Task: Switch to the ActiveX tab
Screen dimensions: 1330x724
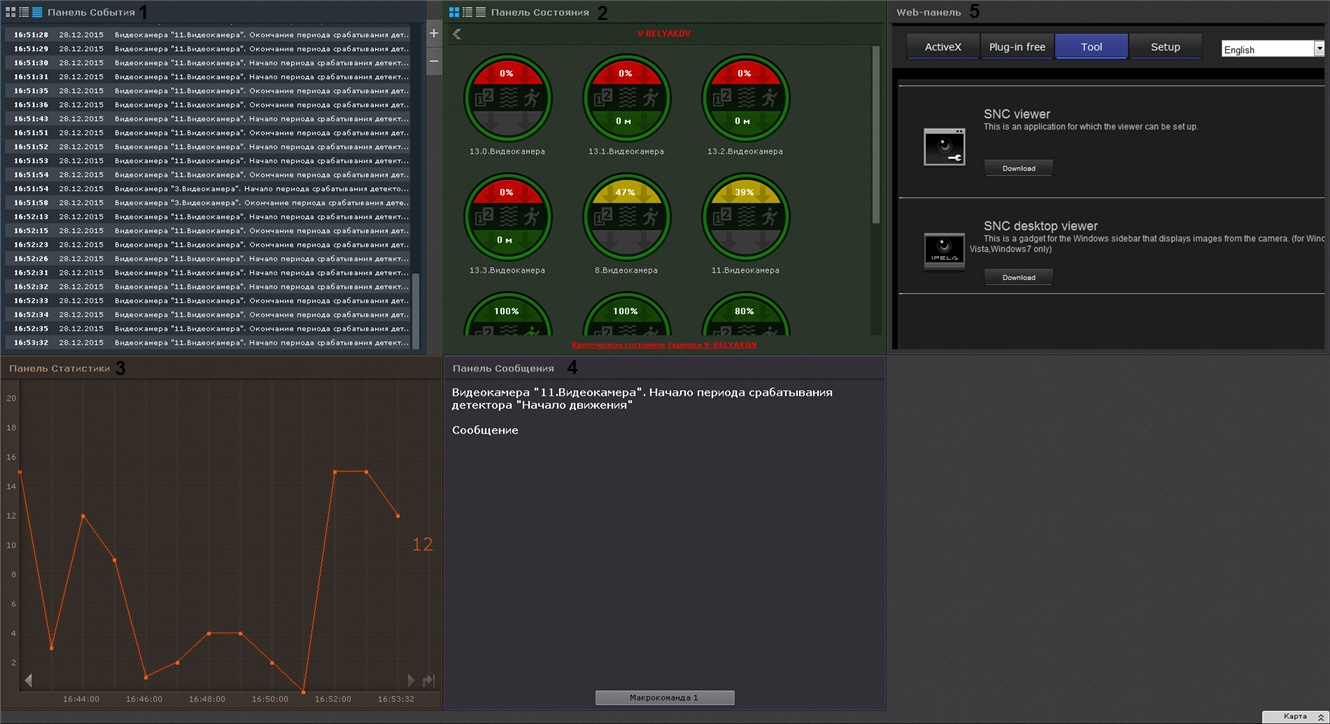Action: pos(942,47)
